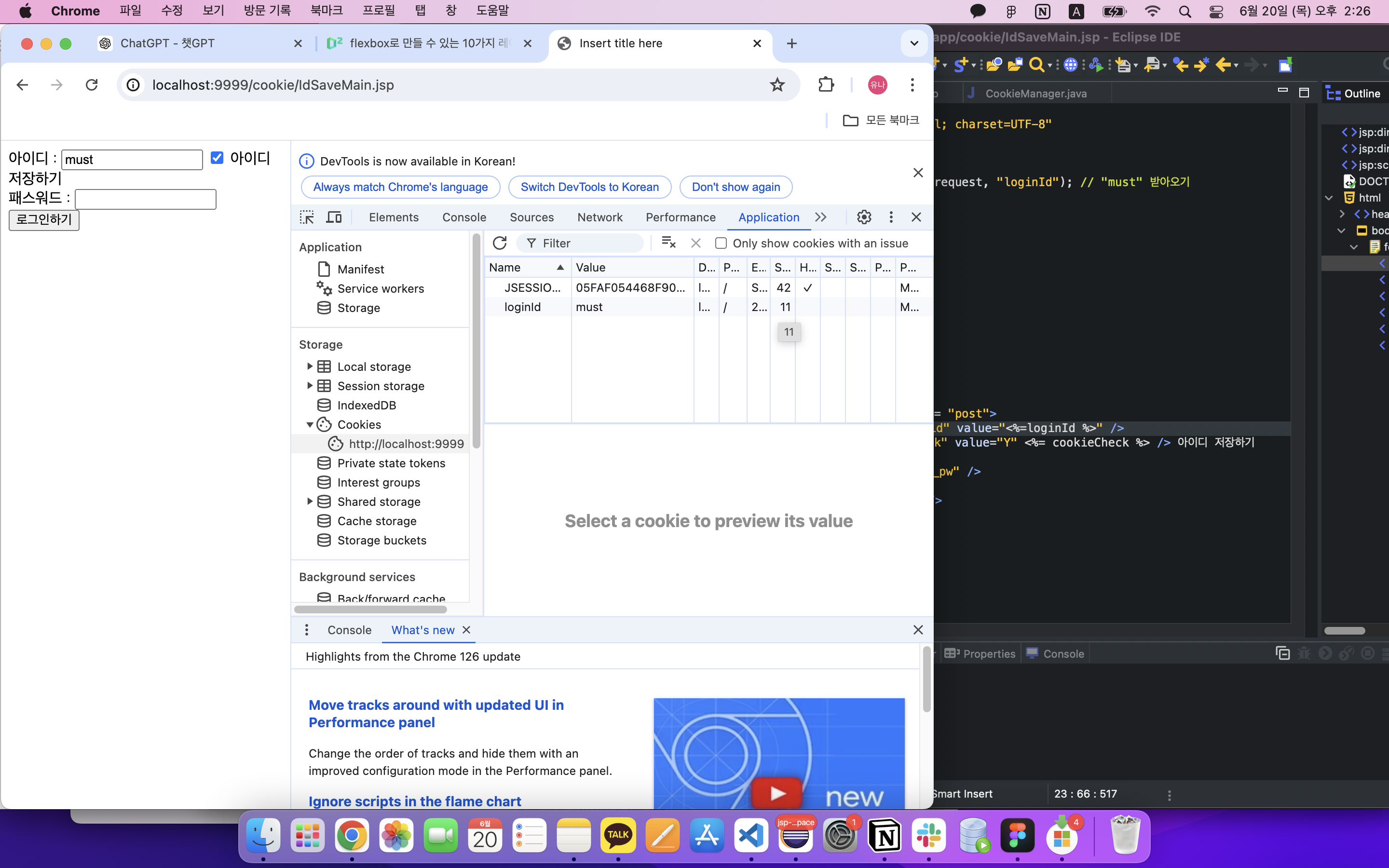This screenshot has width=1389, height=868.
Task: Open the 북마크 menu in the menu bar
Action: pyautogui.click(x=326, y=10)
